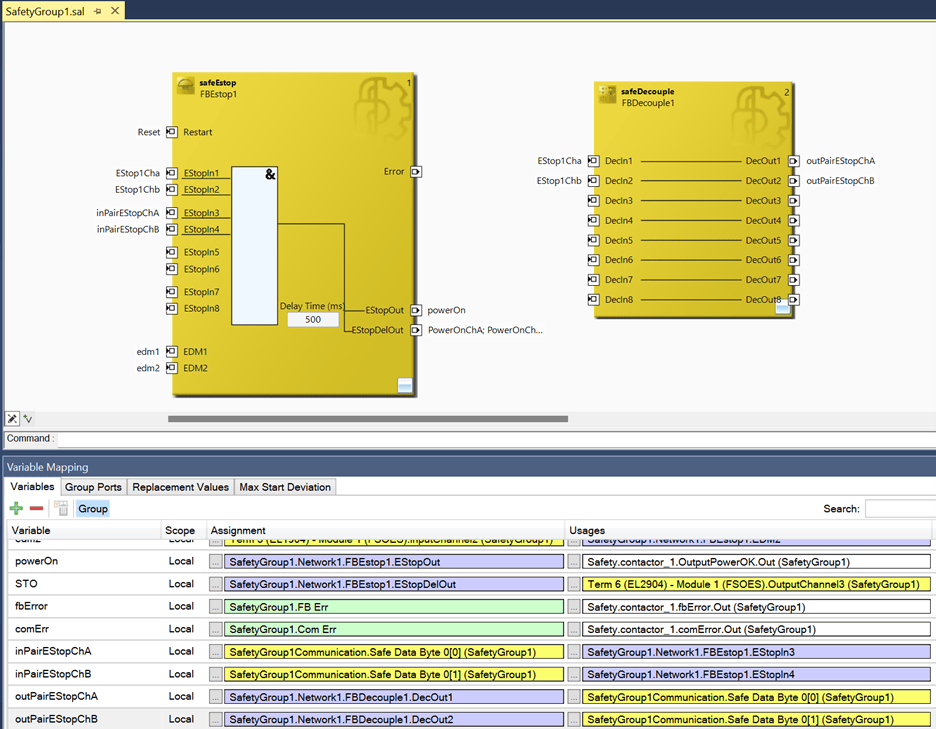Open the Replacement Values tab
Image resolution: width=936 pixels, height=729 pixels.
180,487
